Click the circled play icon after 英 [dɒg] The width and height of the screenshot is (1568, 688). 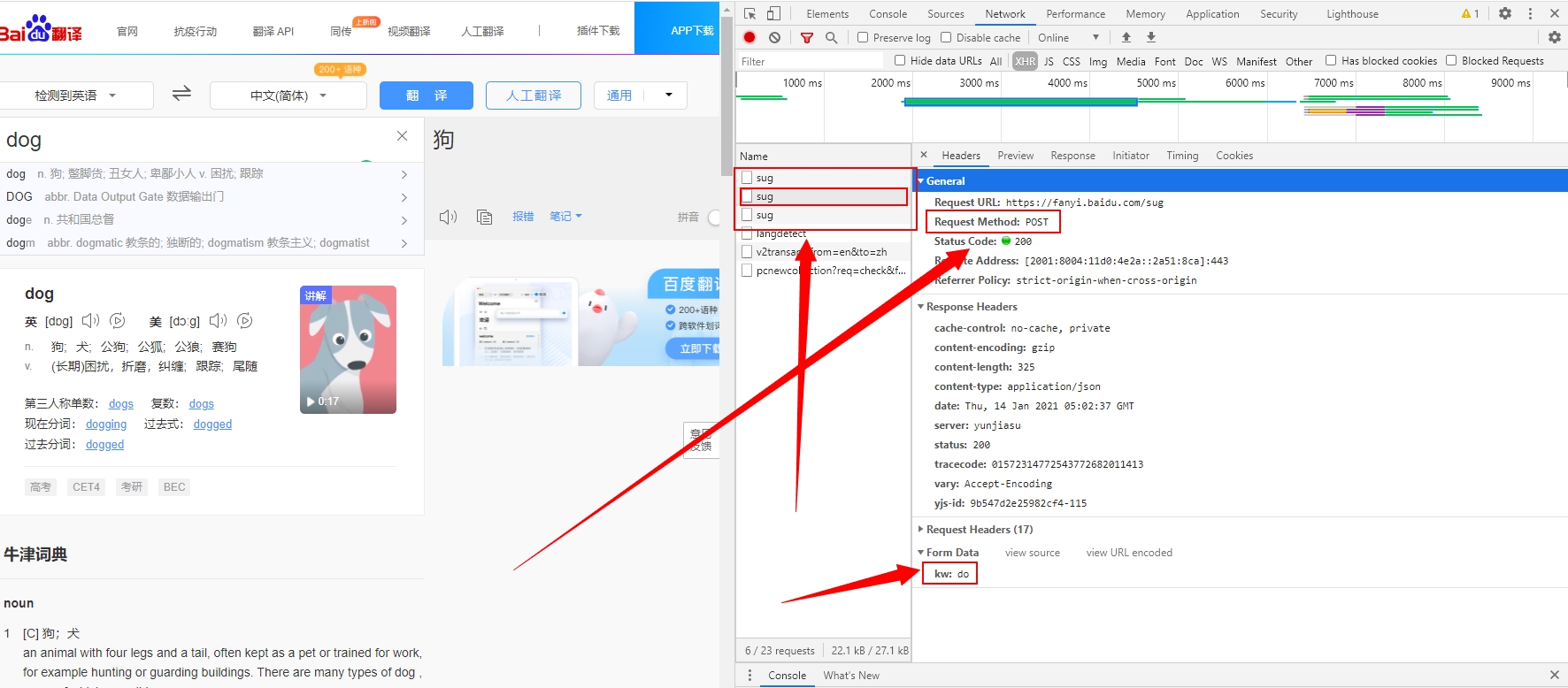coord(117,320)
